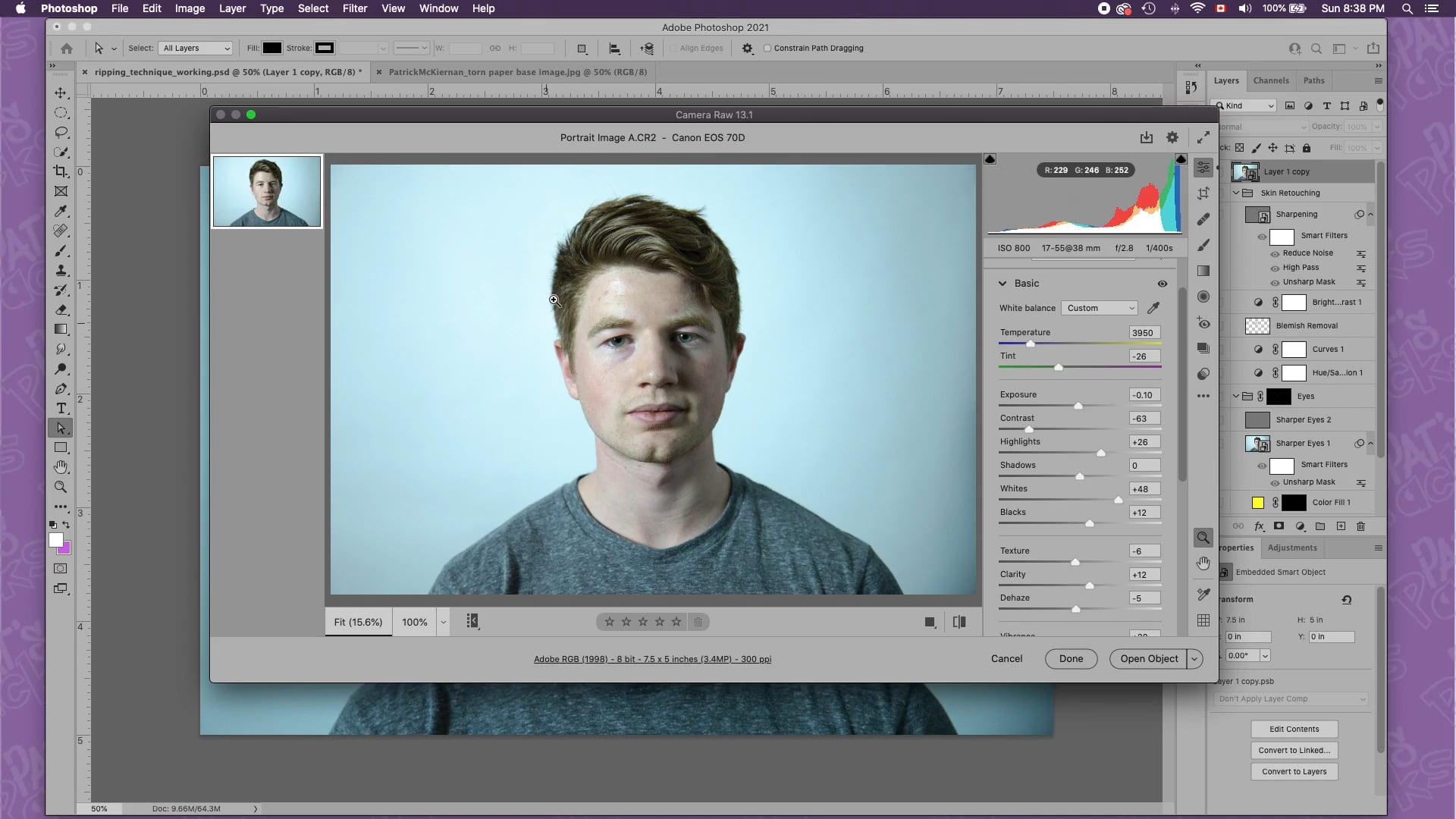
Task: Select Camera Raw Radial Filter
Action: click(x=1203, y=297)
